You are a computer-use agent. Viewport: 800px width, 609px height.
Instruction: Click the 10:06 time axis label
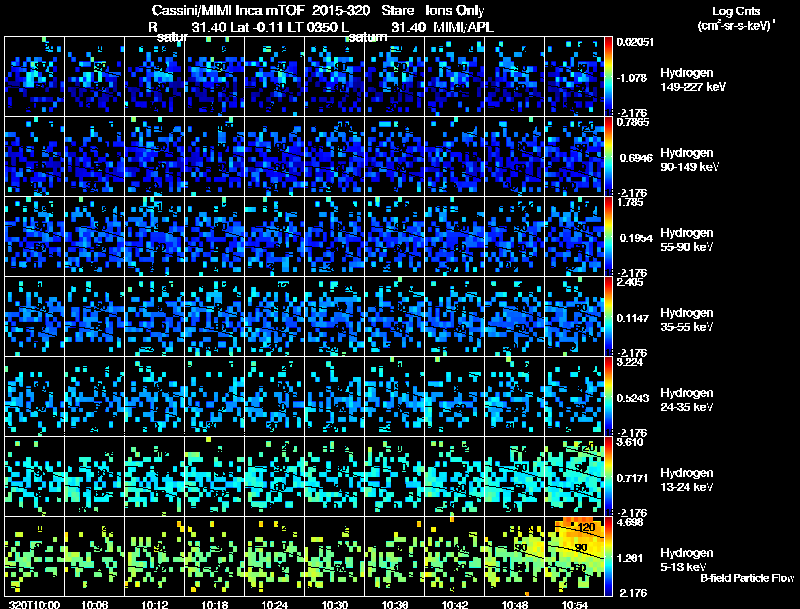[x=94, y=604]
